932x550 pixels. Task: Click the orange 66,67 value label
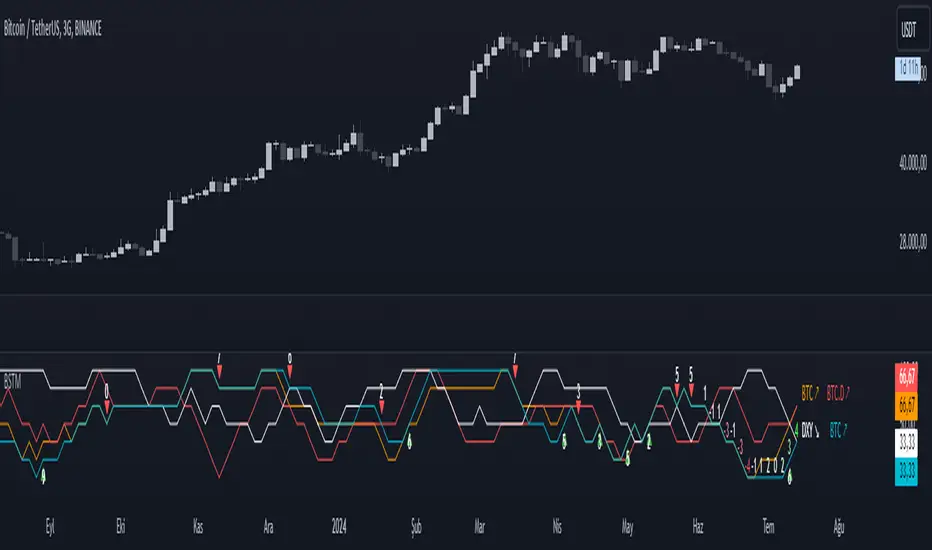click(906, 406)
